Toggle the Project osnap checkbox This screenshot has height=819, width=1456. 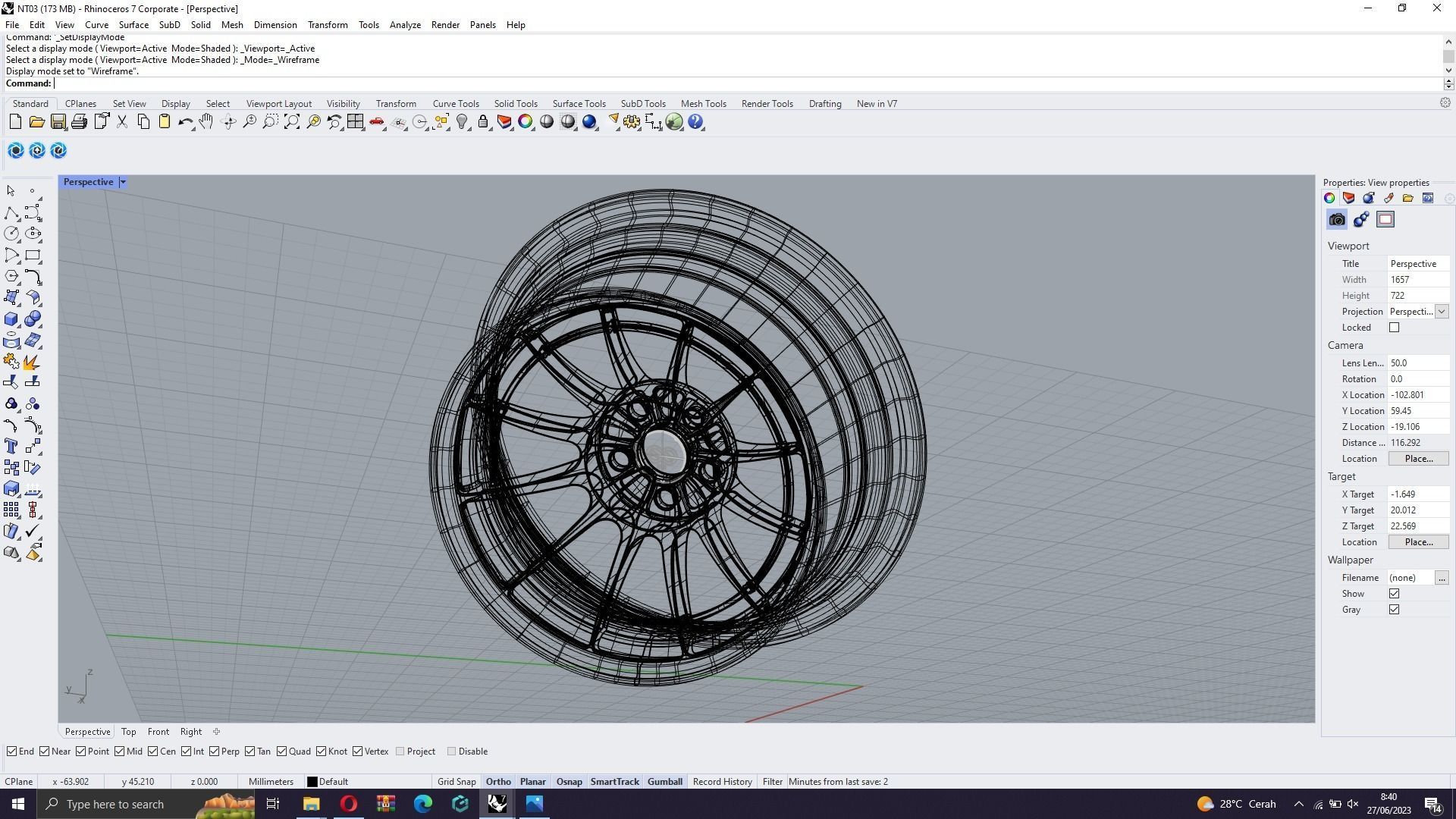(400, 752)
